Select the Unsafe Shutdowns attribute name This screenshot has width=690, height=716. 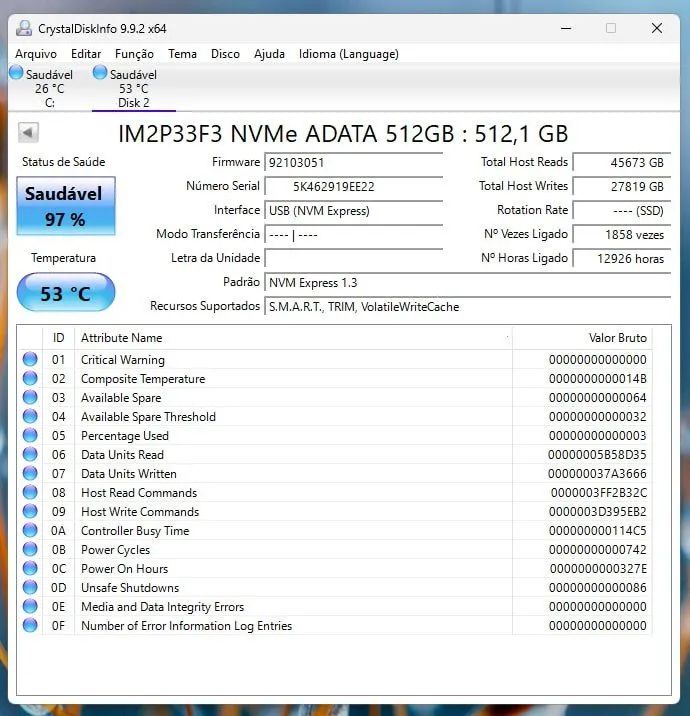pyautogui.click(x=130, y=588)
